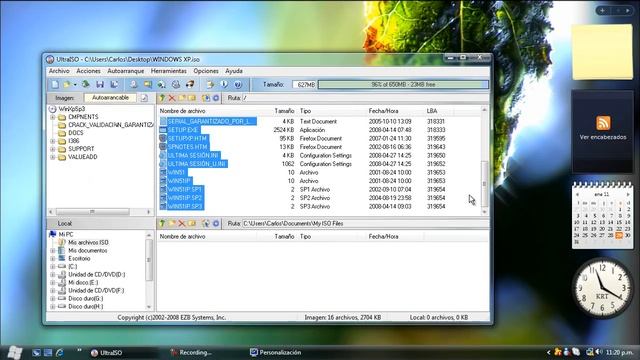Image resolution: width=640 pixels, height=360 pixels.
Task: Select Mi disco (E:) in Local tree
Action: [x=83, y=282]
